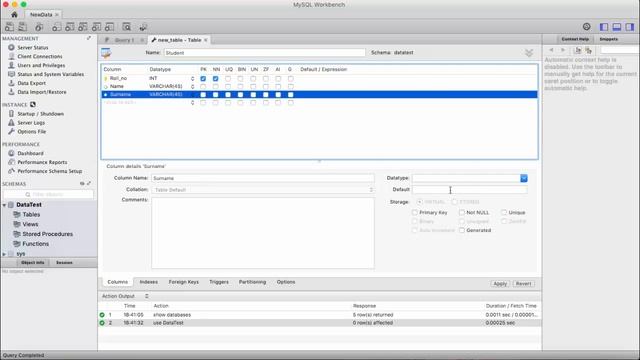The image size is (640, 360).
Task: Click the Comments text area
Action: [x=263, y=233]
